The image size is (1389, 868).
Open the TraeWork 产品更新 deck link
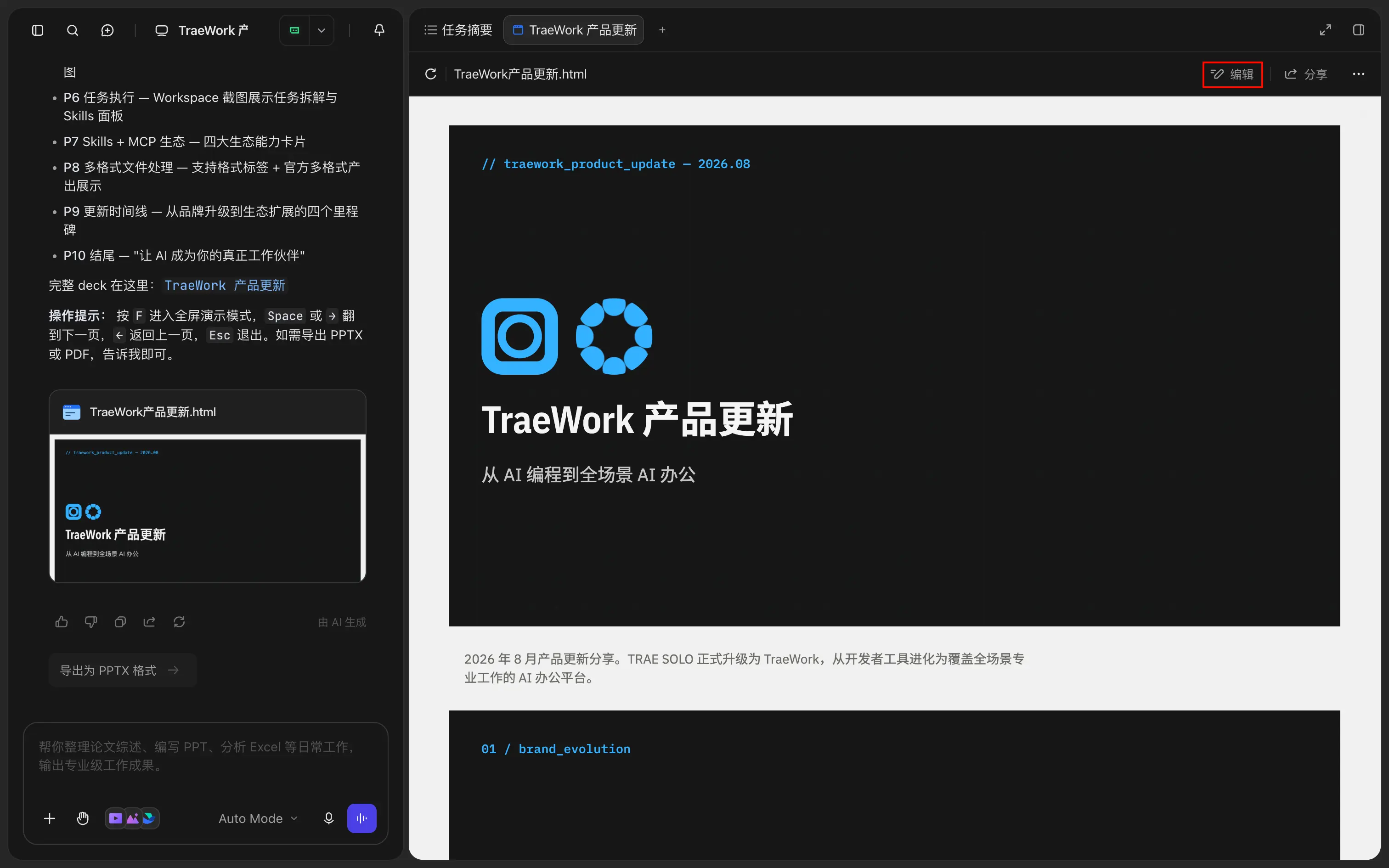click(x=225, y=285)
